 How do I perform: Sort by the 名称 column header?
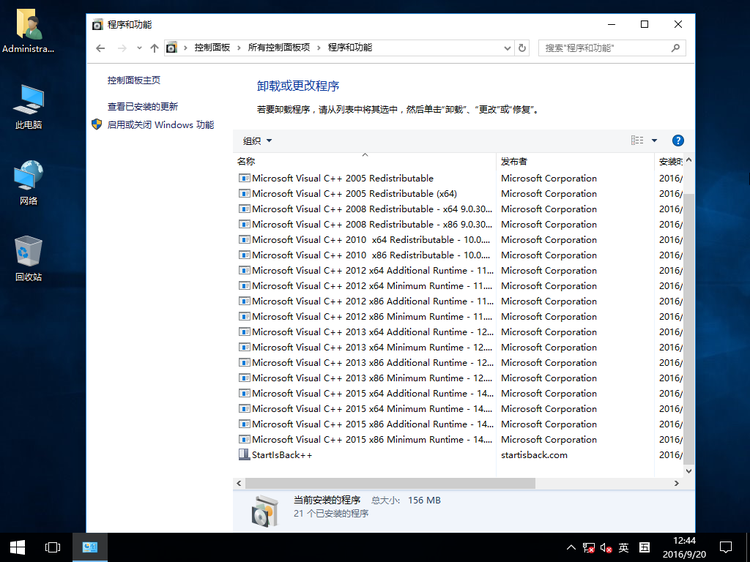click(364, 161)
